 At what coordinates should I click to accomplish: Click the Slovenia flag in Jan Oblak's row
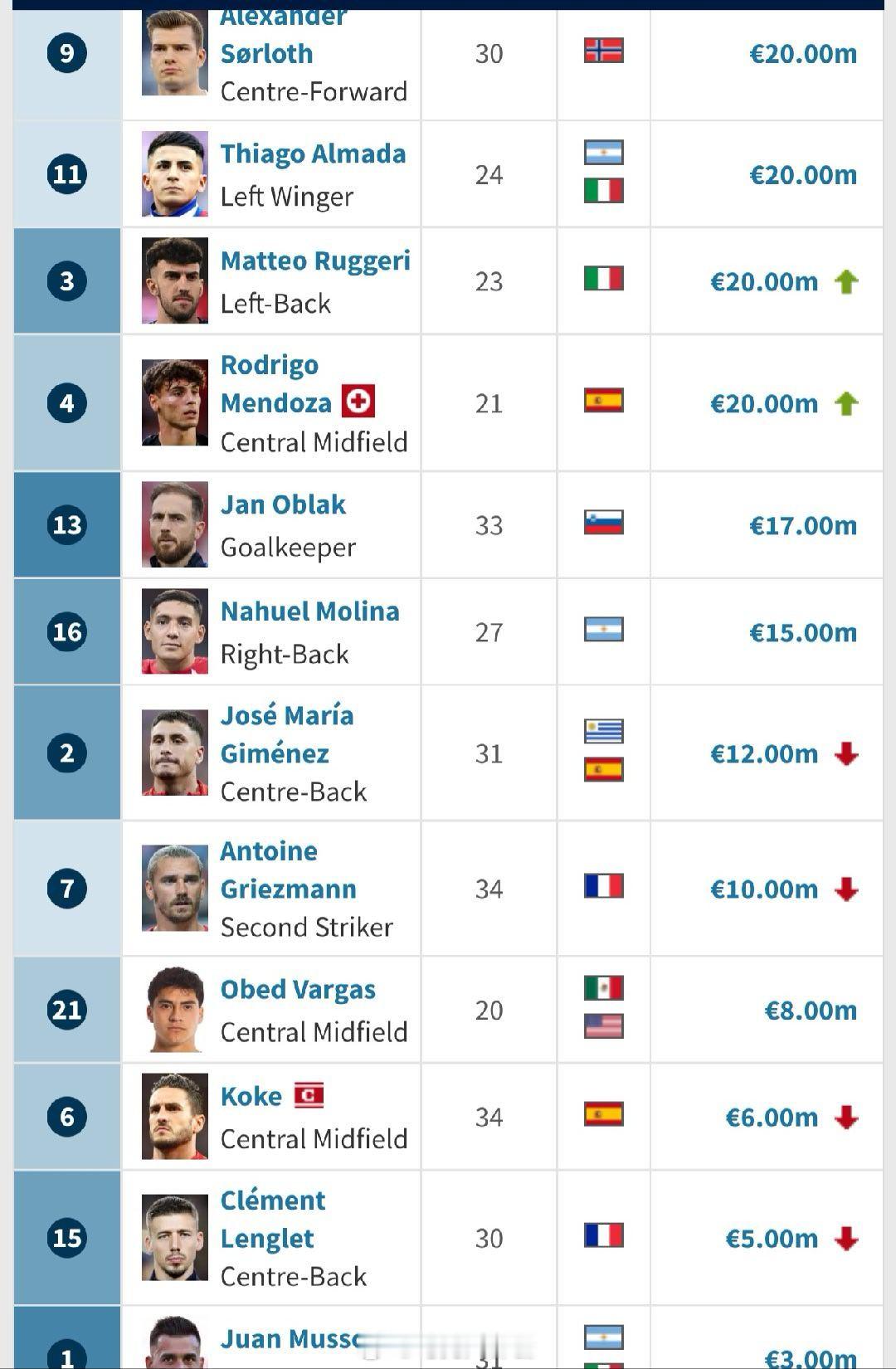coord(603,523)
